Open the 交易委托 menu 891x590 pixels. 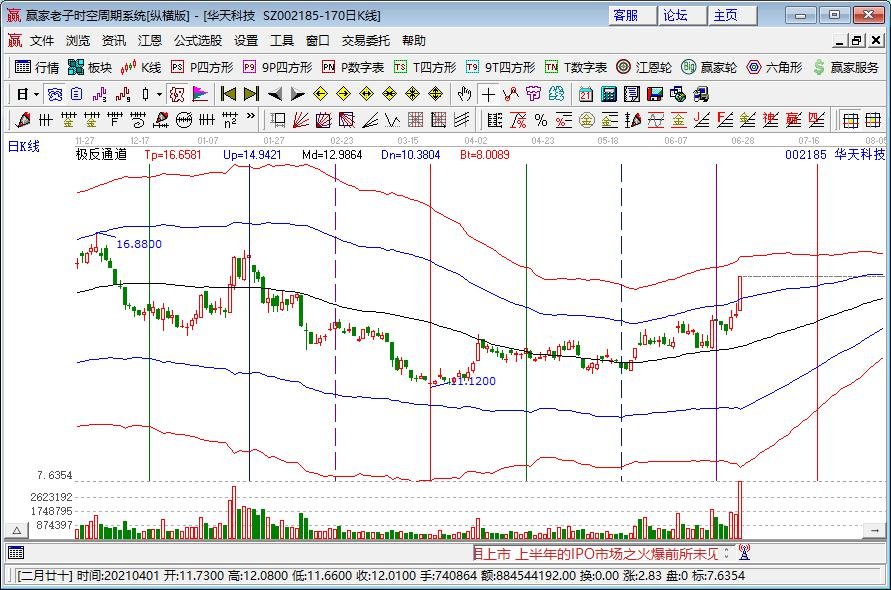pyautogui.click(x=366, y=41)
